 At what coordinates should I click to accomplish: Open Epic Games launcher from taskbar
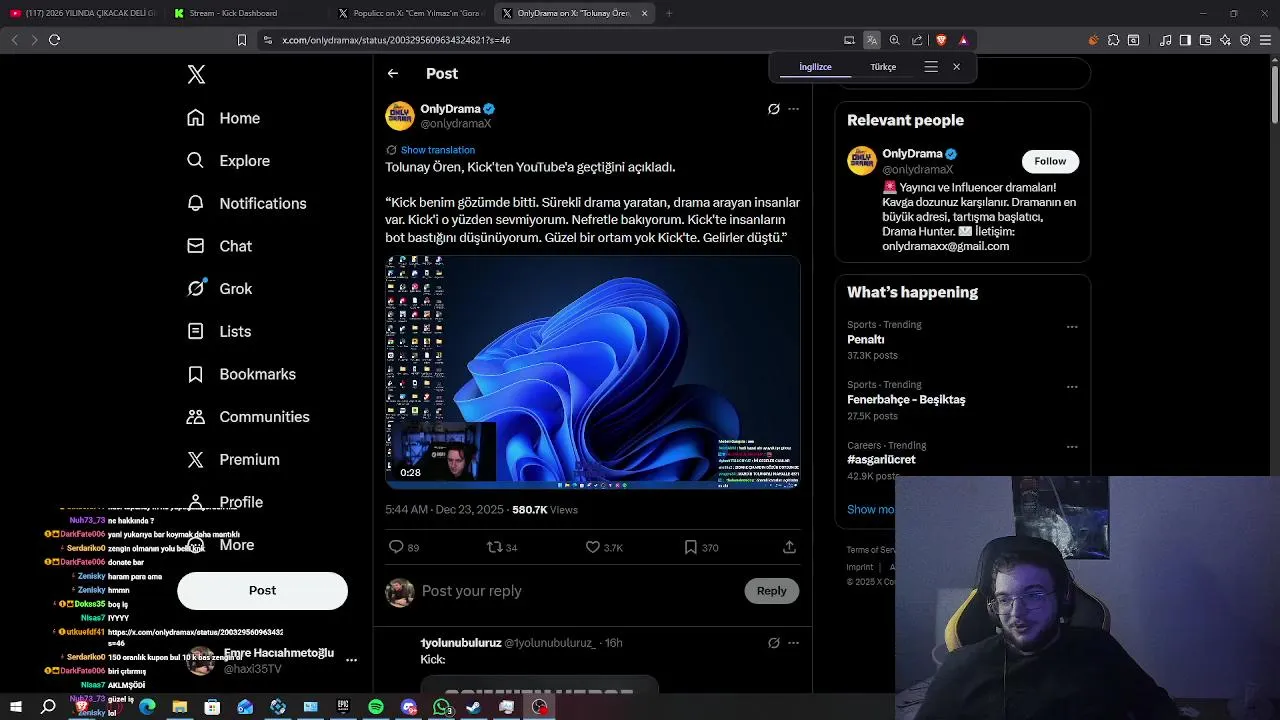tap(343, 707)
